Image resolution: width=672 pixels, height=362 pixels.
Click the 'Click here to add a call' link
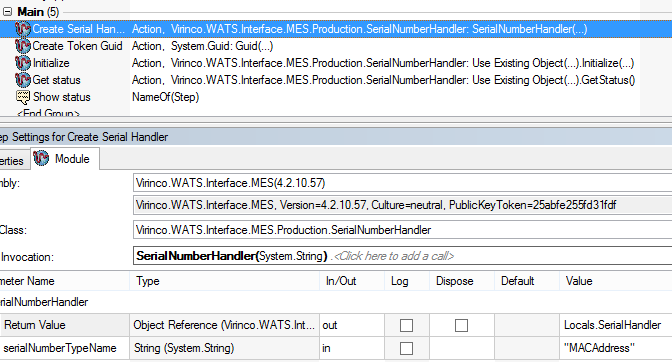(x=393, y=256)
